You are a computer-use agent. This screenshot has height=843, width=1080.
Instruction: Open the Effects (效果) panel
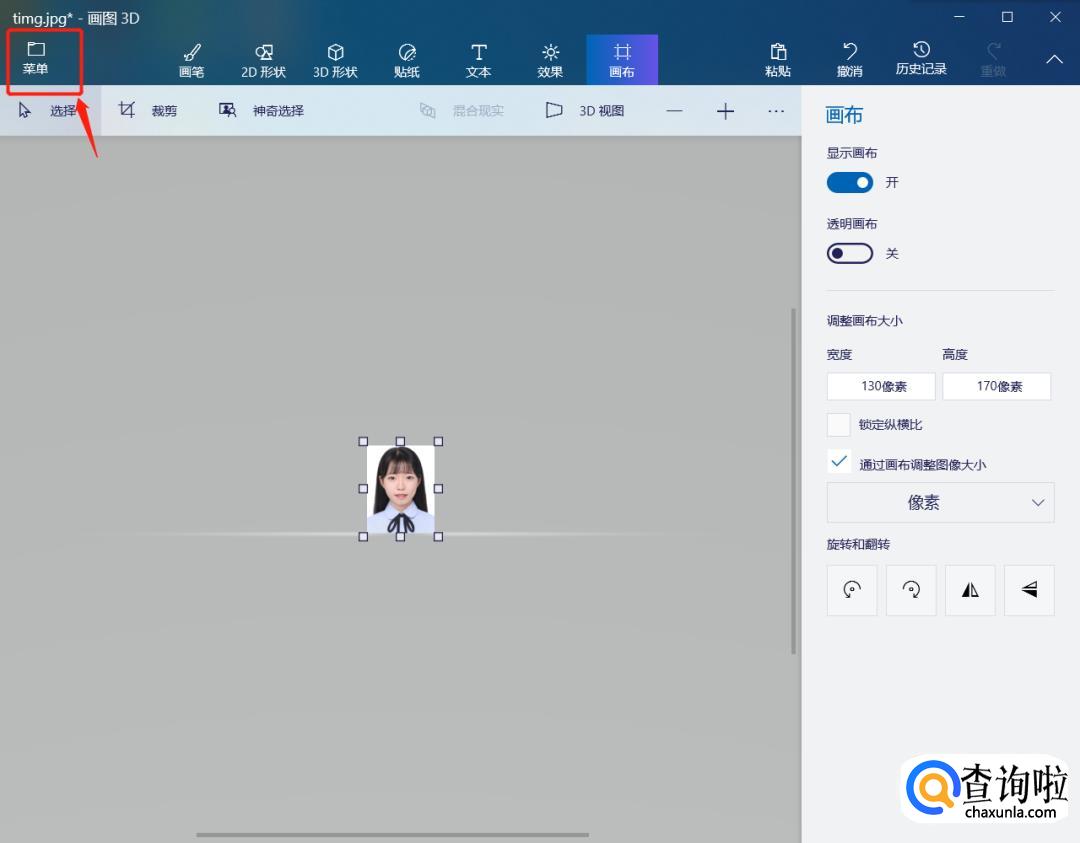tap(550, 60)
